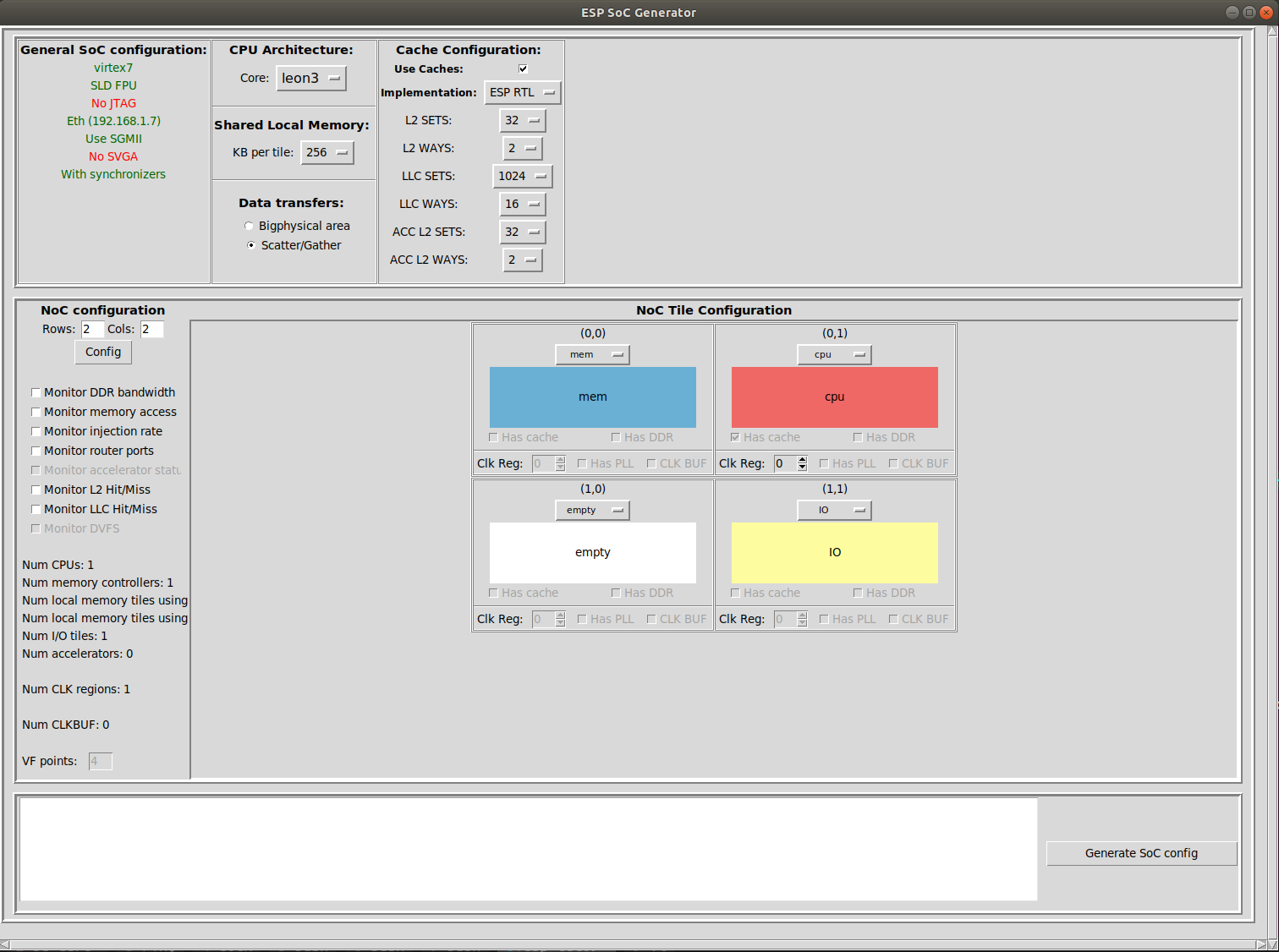Enable Monitor L2 Hit/Miss
The height and width of the screenshot is (952, 1279).
(x=36, y=490)
